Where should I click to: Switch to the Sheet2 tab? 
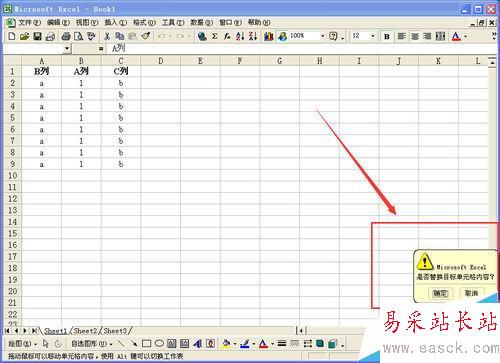85,331
